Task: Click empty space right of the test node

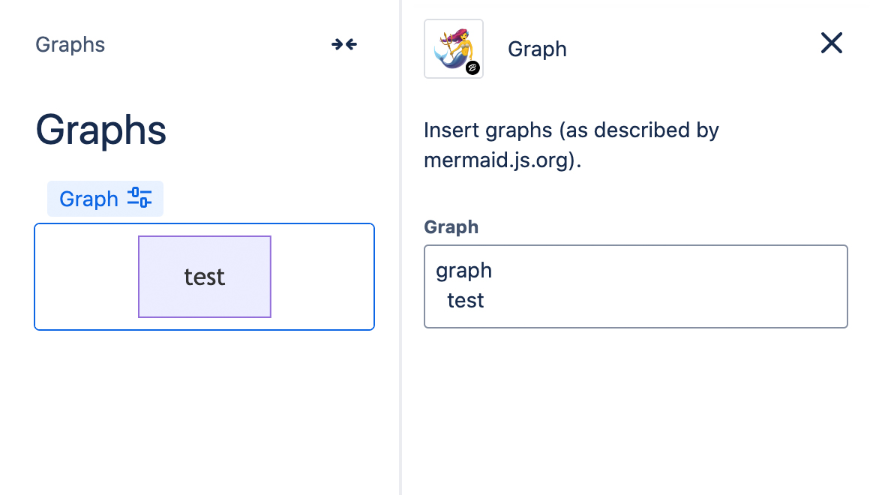Action: (x=322, y=277)
